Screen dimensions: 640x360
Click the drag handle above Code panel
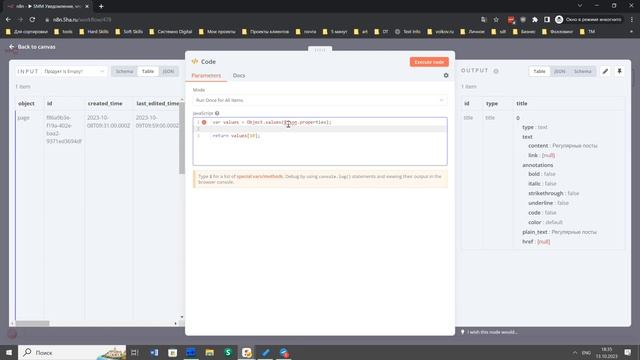click(320, 49)
